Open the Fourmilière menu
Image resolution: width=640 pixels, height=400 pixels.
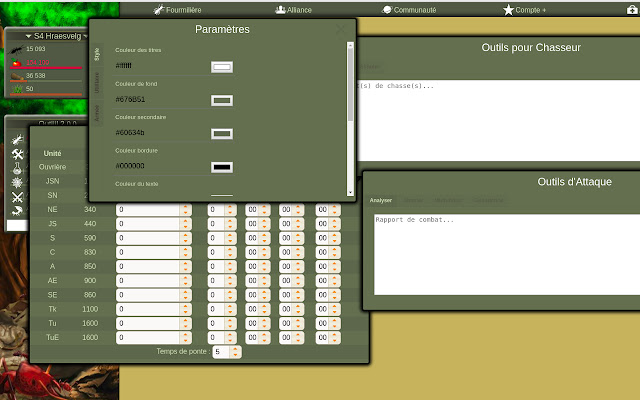[x=178, y=9]
